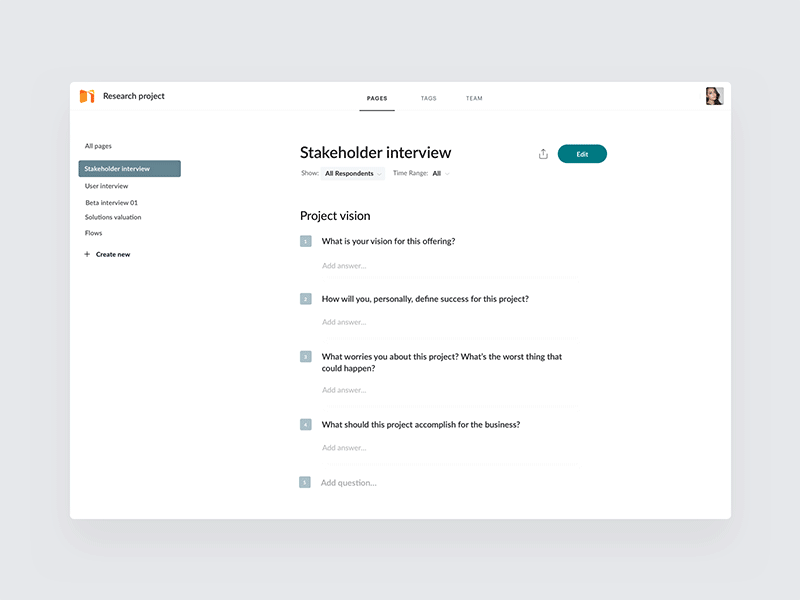
Task: Click the badge beside Add question
Action: [x=305, y=482]
